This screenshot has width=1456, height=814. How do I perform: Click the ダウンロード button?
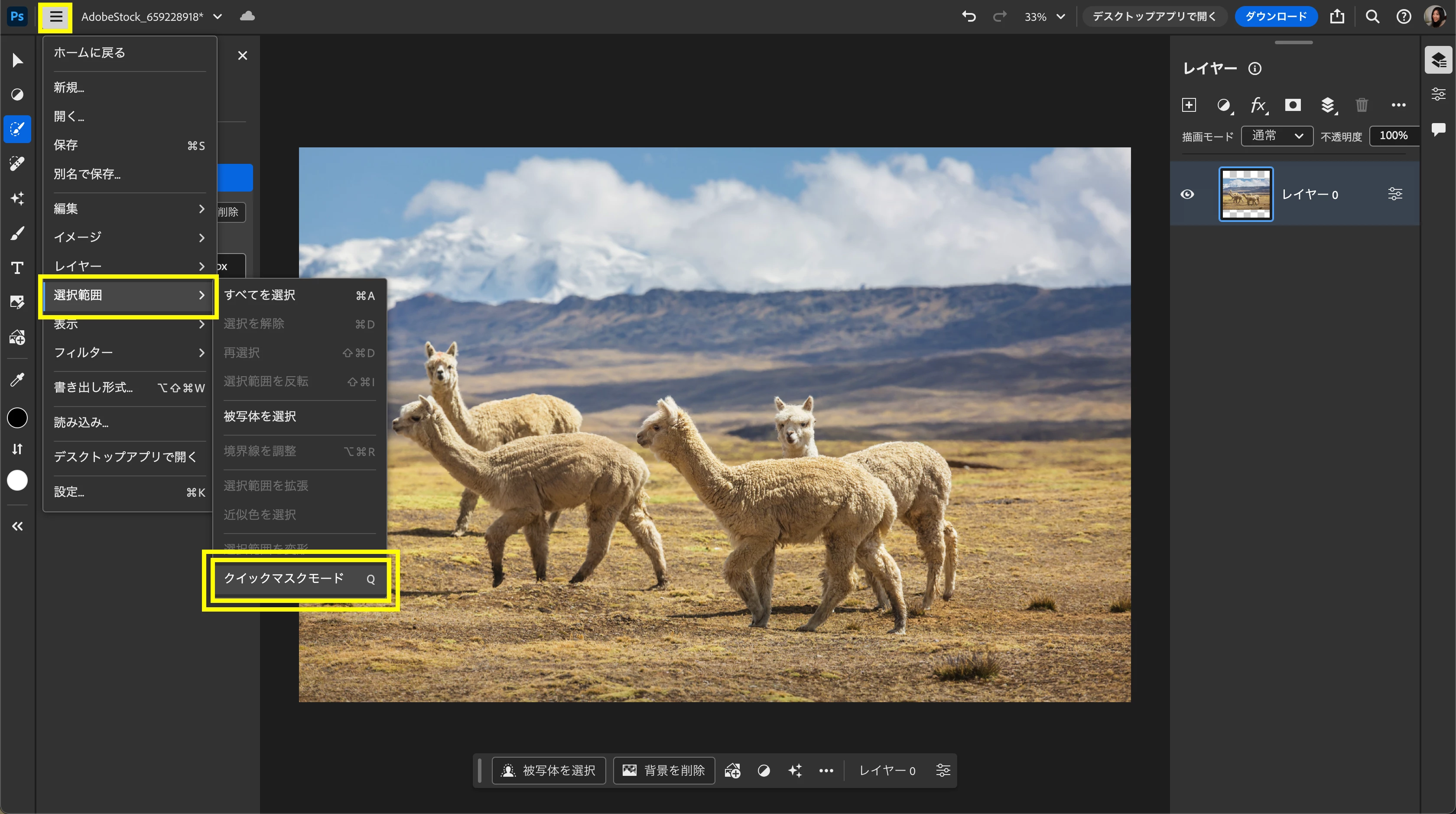point(1276,16)
